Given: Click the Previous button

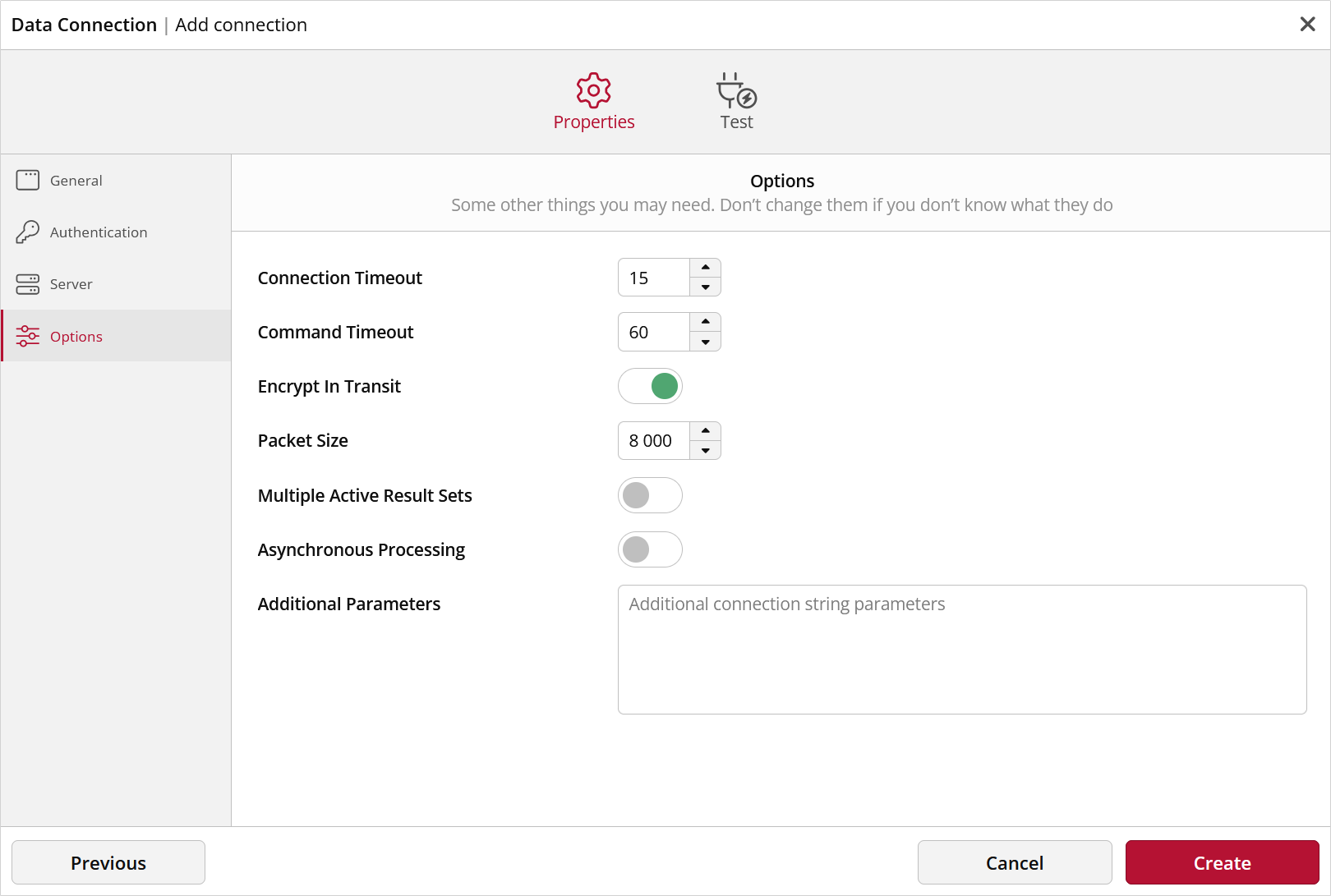Looking at the screenshot, I should point(108,862).
